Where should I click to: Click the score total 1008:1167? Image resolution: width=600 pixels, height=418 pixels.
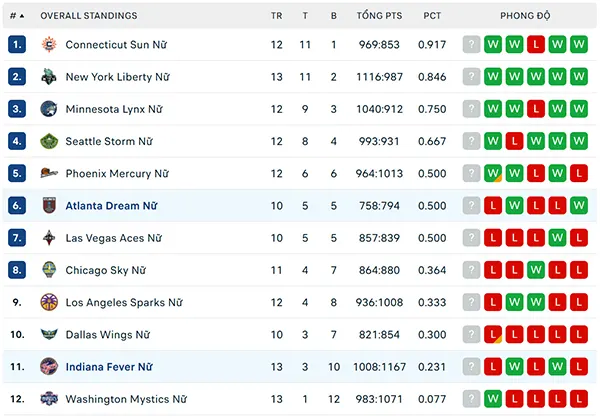point(379,366)
